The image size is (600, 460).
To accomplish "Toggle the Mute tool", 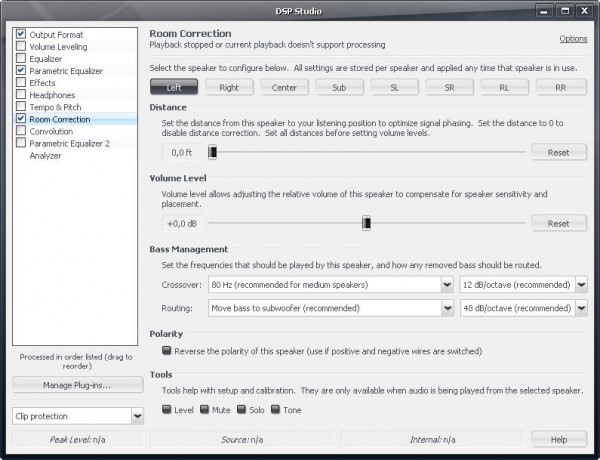I will [x=204, y=409].
